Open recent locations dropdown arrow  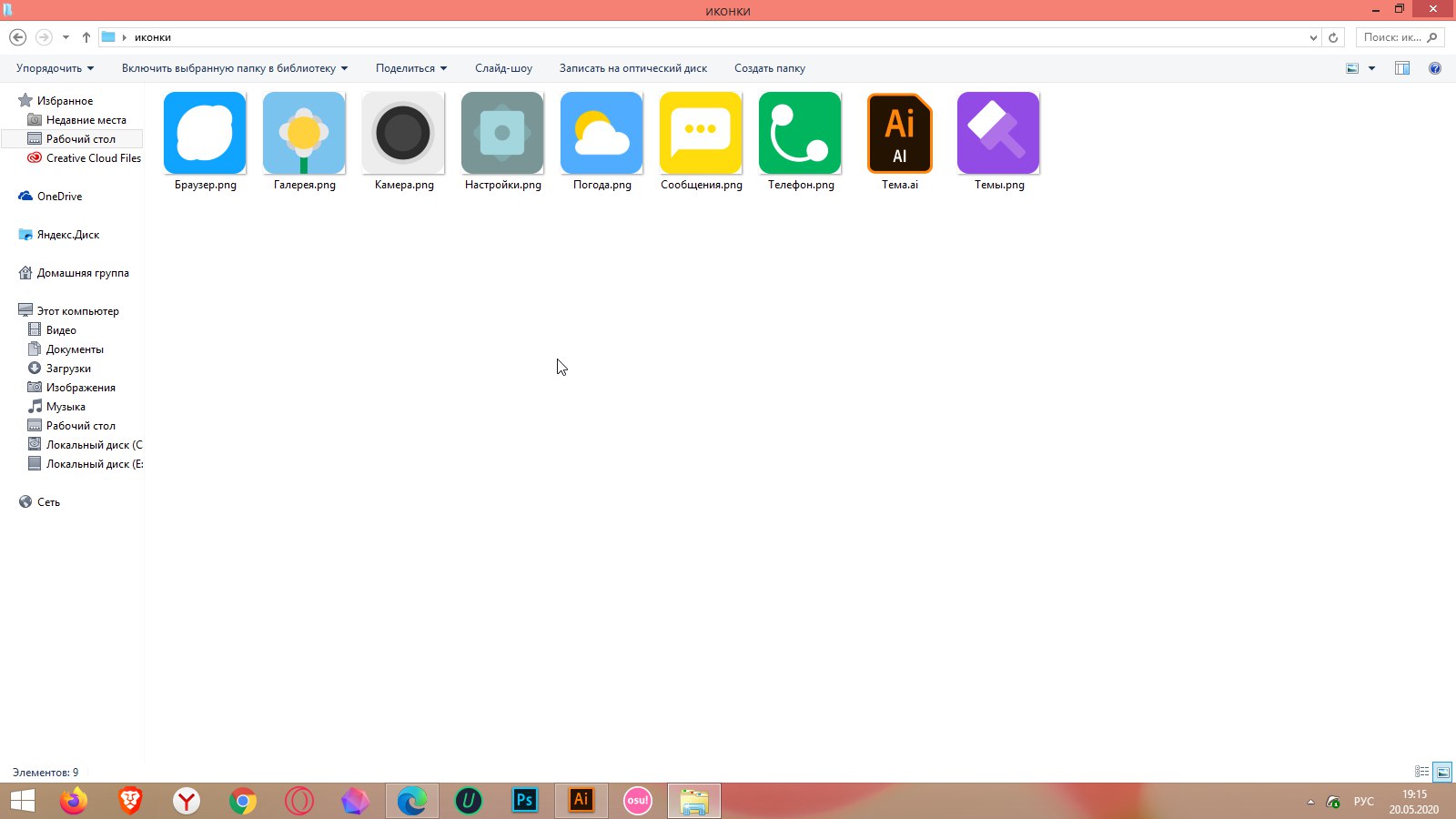click(x=66, y=37)
